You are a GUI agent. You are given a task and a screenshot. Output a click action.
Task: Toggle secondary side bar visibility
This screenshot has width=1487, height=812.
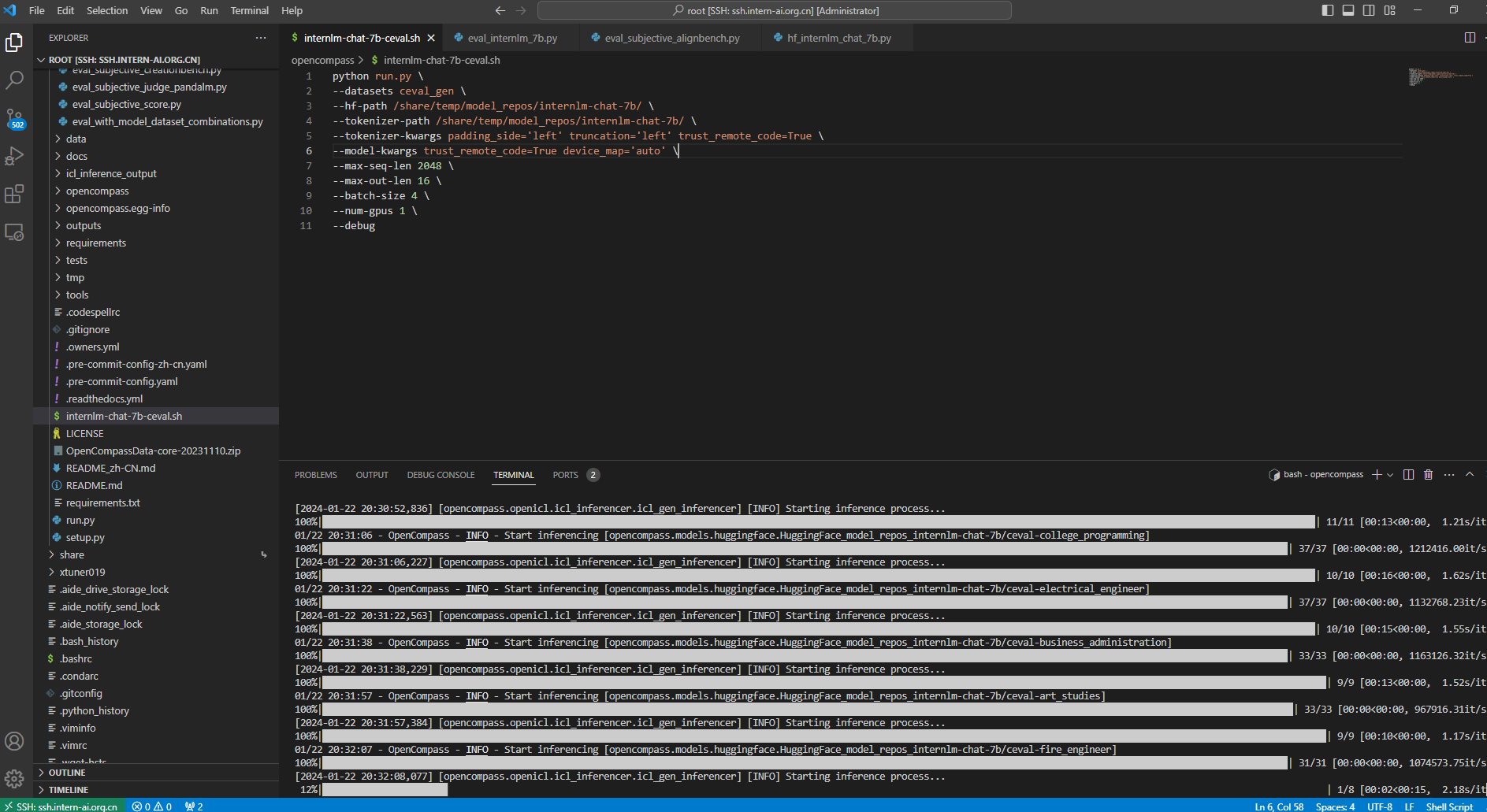[x=1369, y=10]
